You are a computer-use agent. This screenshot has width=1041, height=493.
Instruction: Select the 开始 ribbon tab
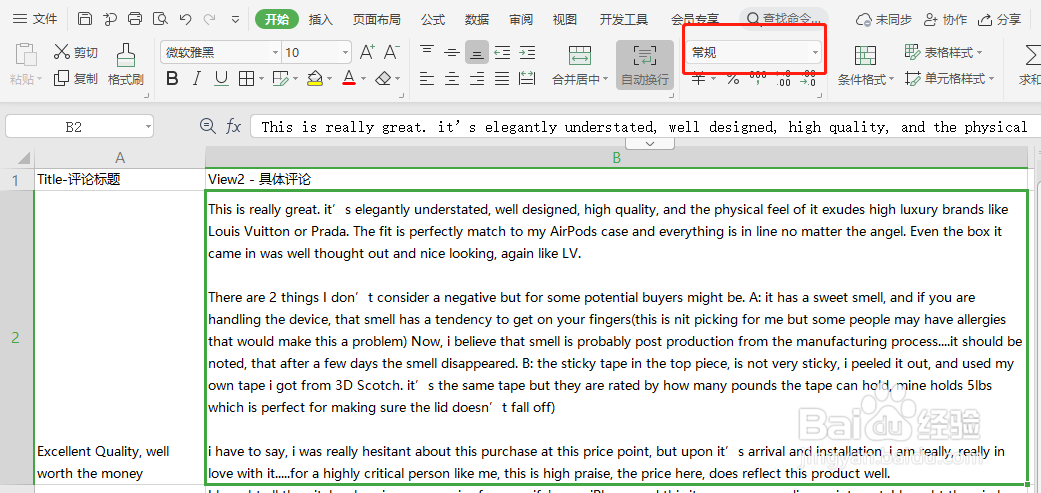pyautogui.click(x=277, y=20)
